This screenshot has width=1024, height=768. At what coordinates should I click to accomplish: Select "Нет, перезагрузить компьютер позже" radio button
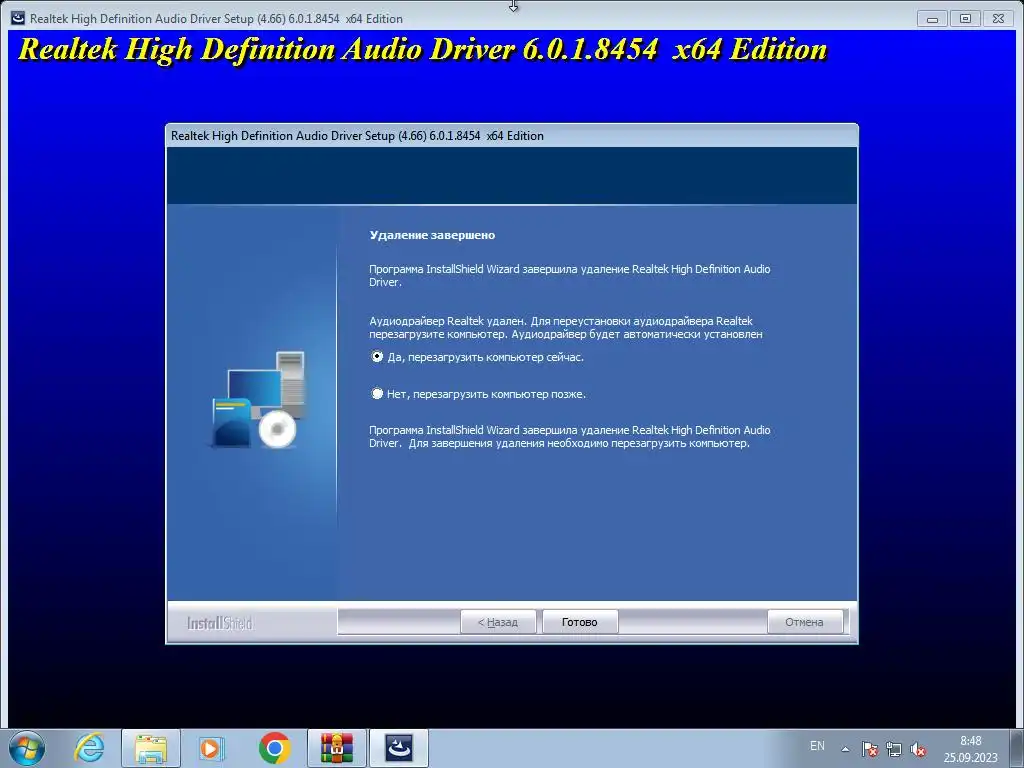coord(377,394)
